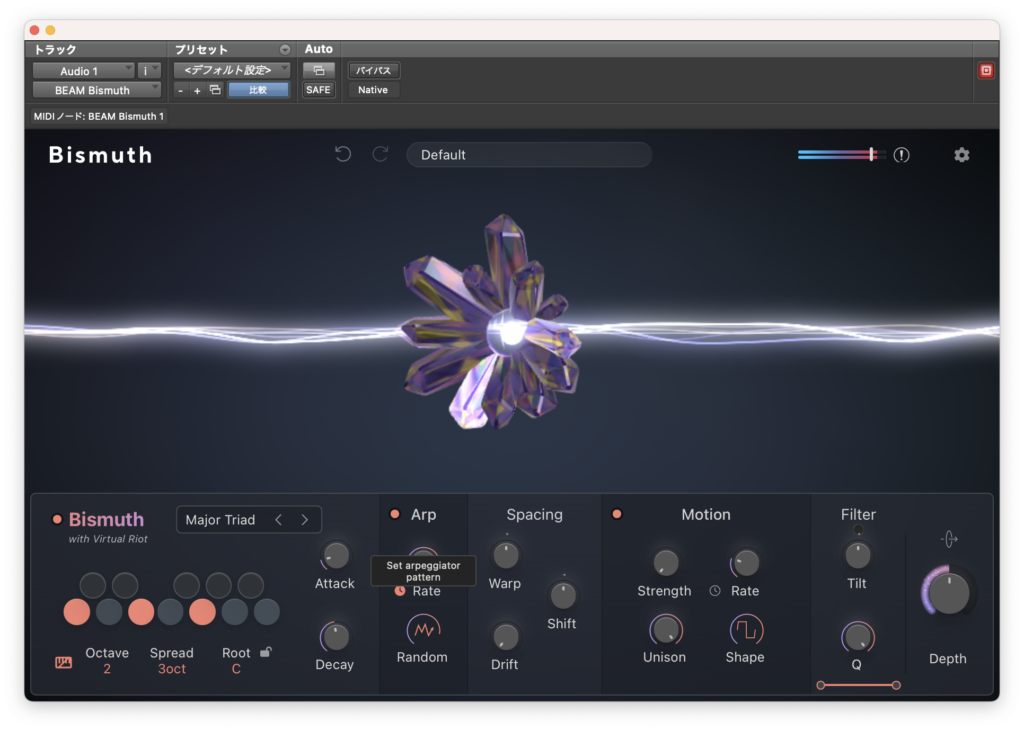This screenshot has width=1024, height=730.
Task: Click the Decay knob
Action: 335,637
